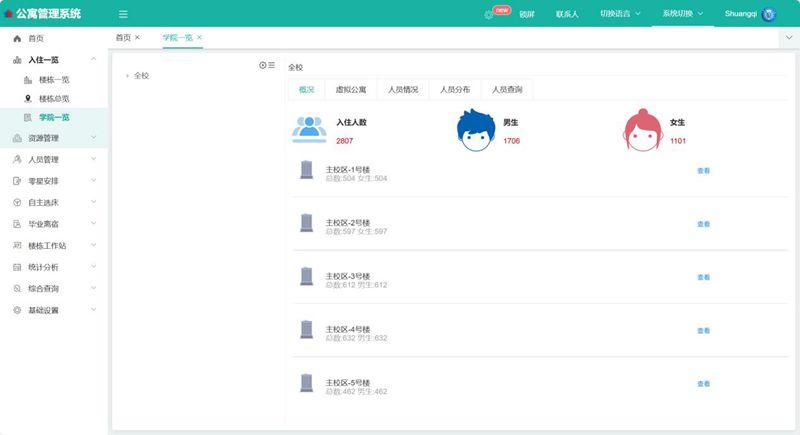Click the 首页 home icon in sidebar
This screenshot has height=435, width=800.
click(x=17, y=38)
